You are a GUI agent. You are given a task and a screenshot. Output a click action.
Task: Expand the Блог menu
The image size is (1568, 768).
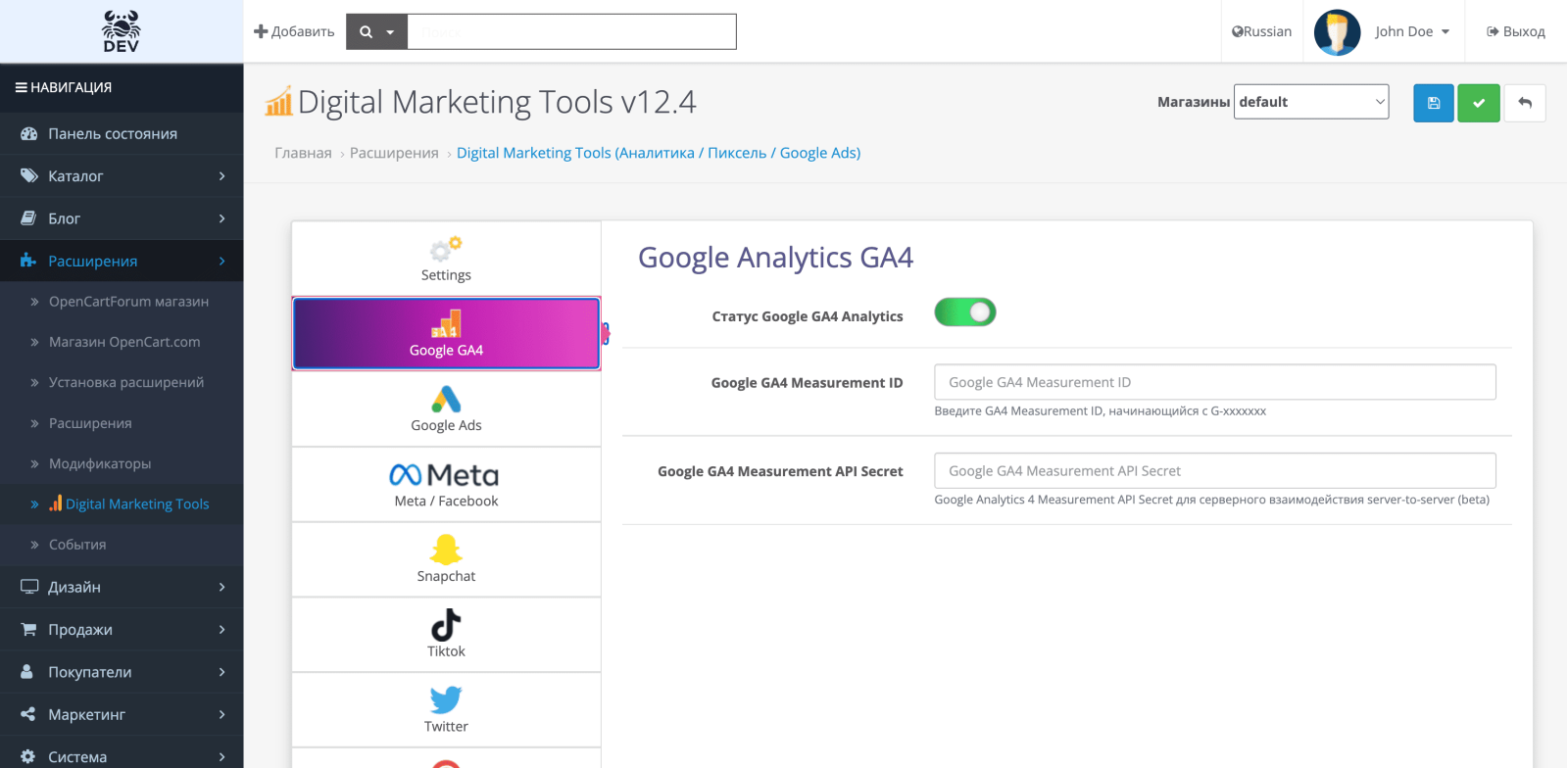tap(122, 218)
